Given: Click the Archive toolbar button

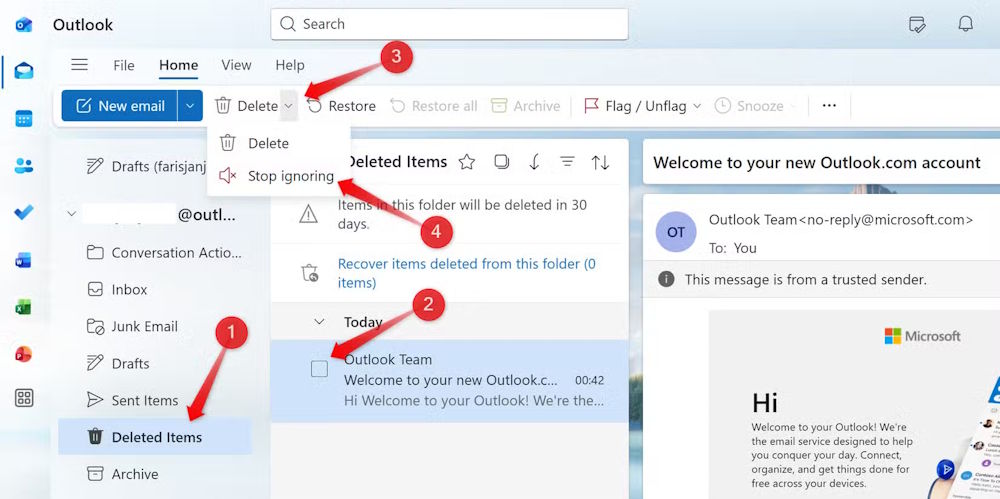Looking at the screenshot, I should tap(526, 106).
